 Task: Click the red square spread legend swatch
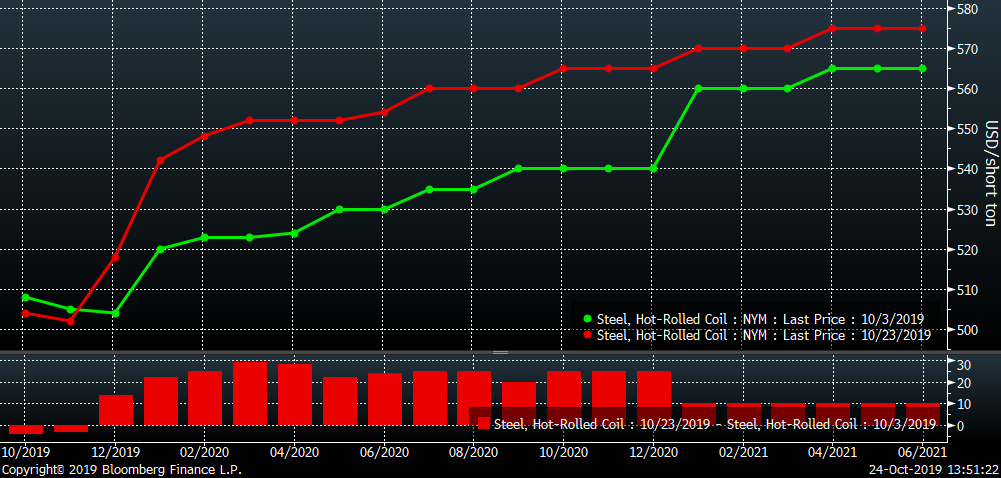click(x=484, y=424)
